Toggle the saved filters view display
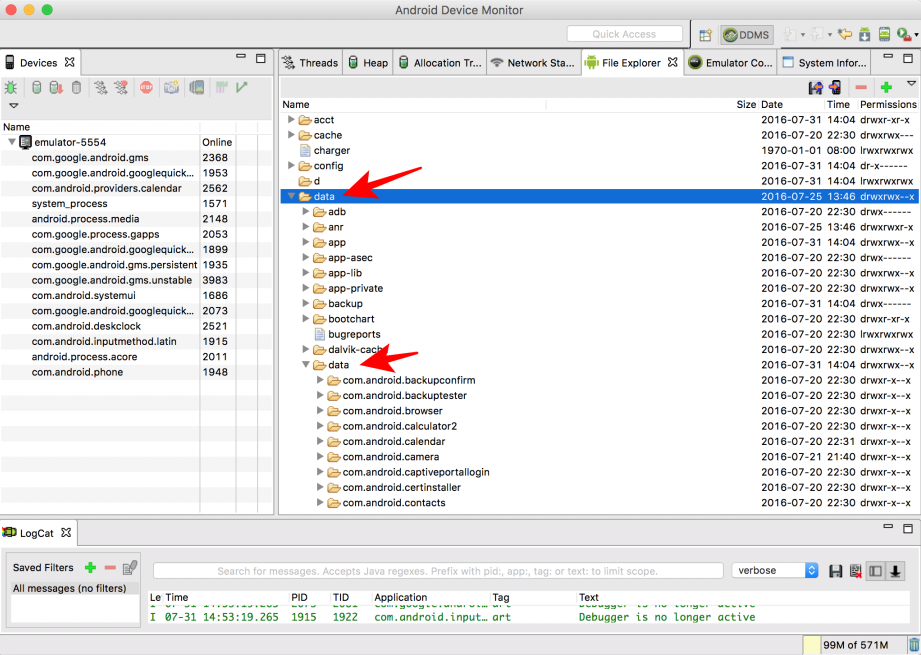Image resolution: width=921 pixels, height=655 pixels. [x=875, y=571]
